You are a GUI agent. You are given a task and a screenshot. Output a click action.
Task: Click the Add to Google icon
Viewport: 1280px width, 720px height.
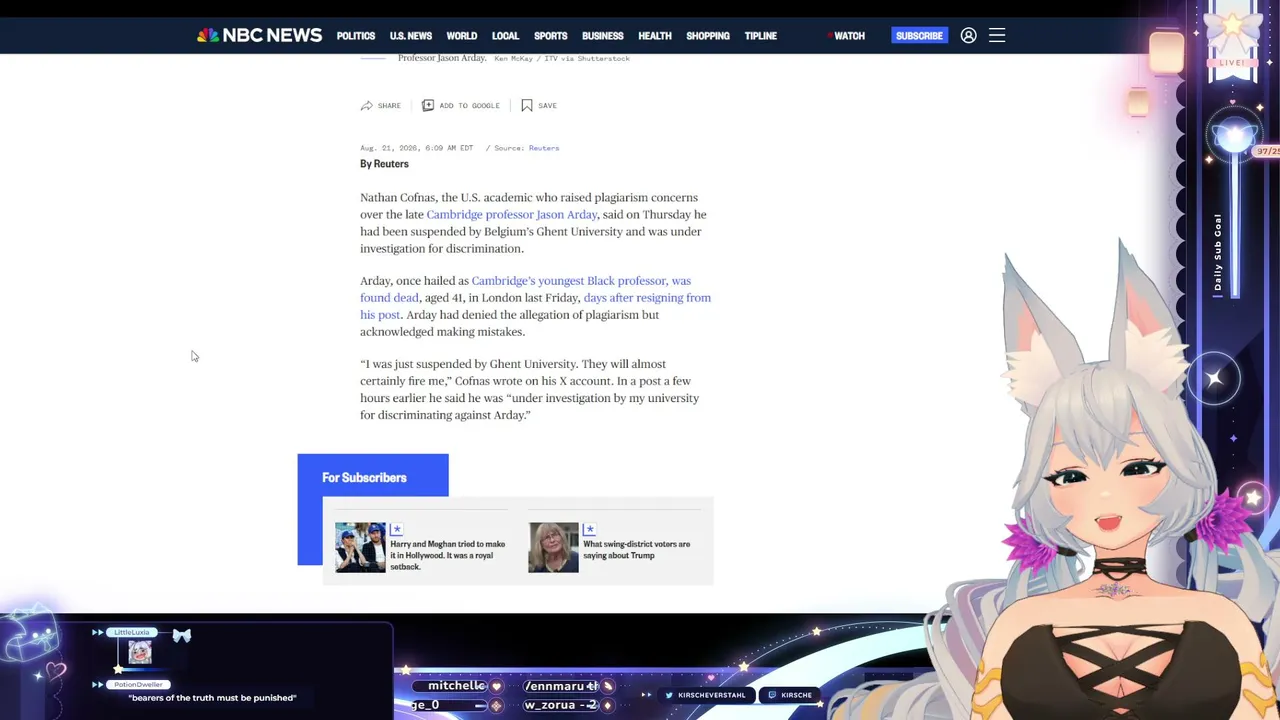click(428, 105)
